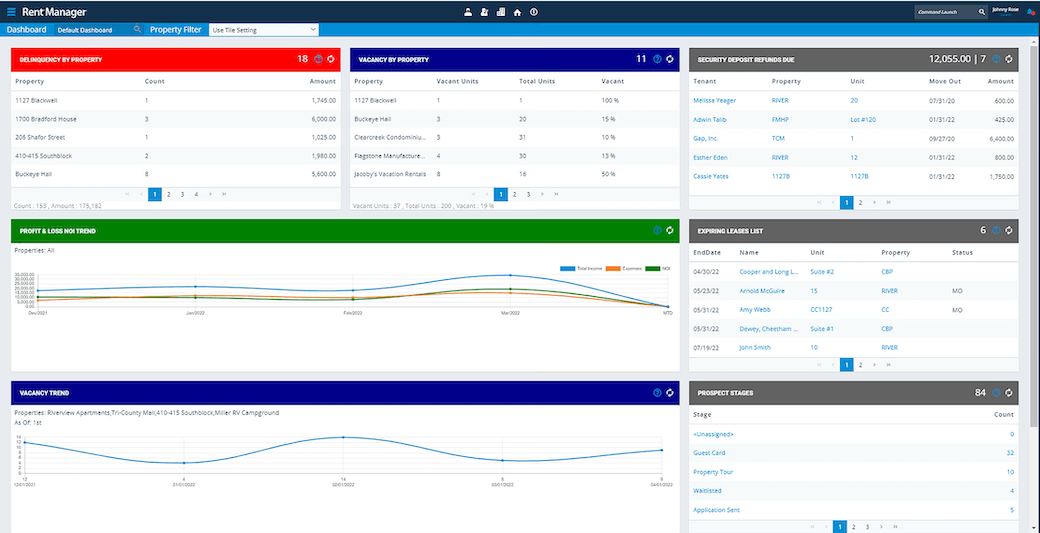Click the home icon in top bar

pyautogui.click(x=517, y=12)
